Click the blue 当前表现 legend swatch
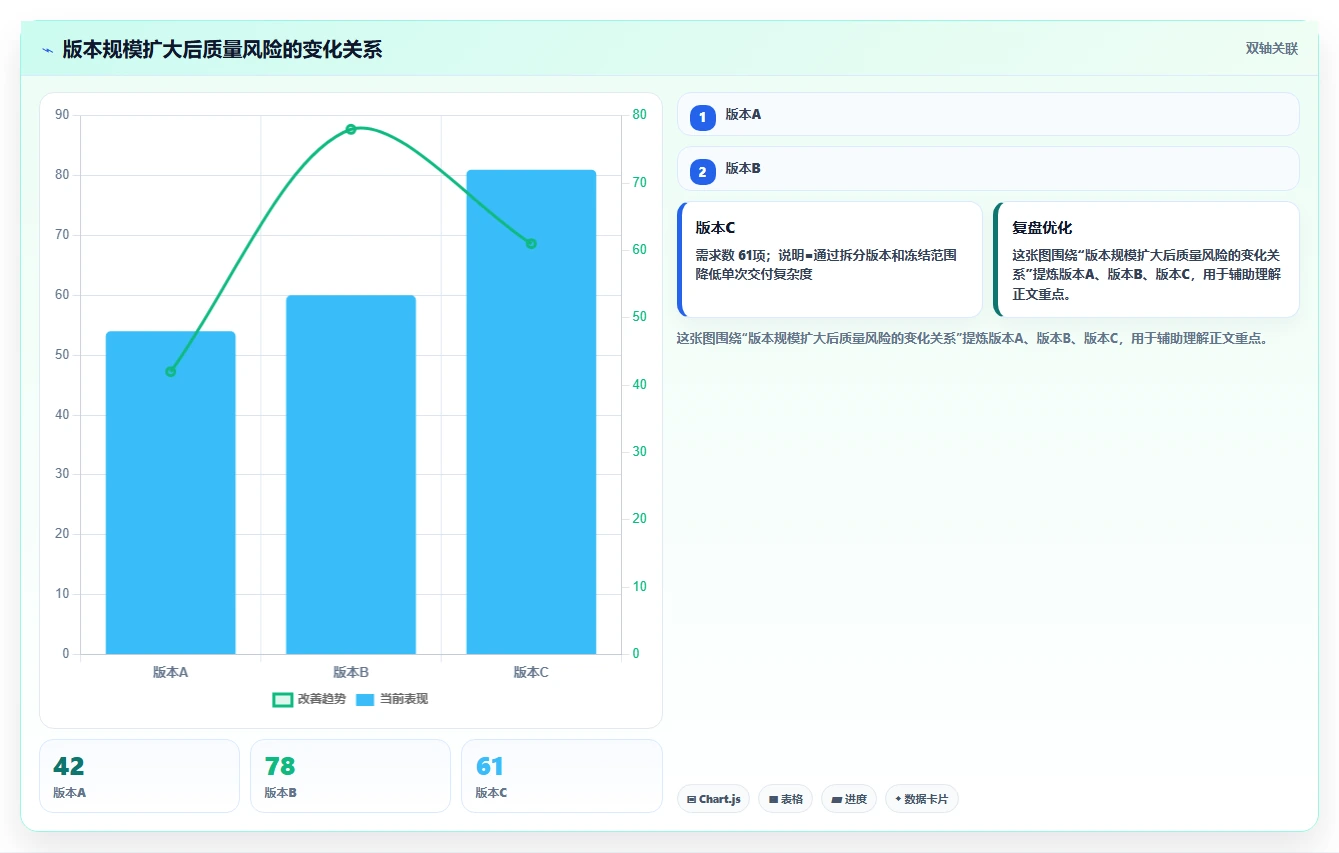Viewport: 1339px width, 853px height. point(365,699)
